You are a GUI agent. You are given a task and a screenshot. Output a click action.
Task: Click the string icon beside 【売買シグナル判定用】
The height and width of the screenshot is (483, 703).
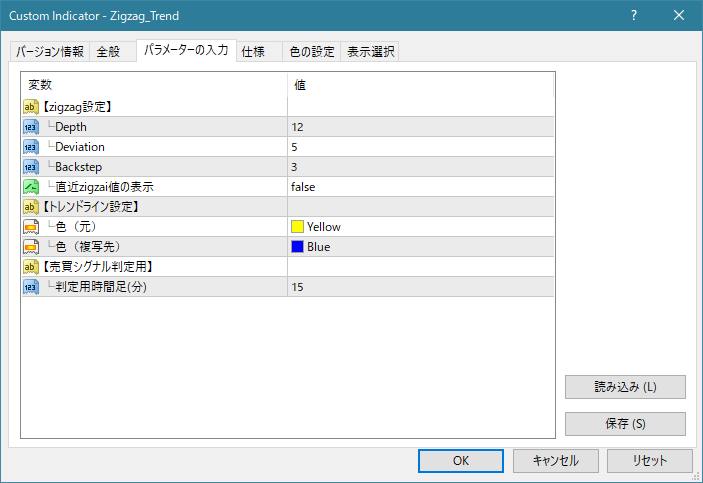point(30,267)
